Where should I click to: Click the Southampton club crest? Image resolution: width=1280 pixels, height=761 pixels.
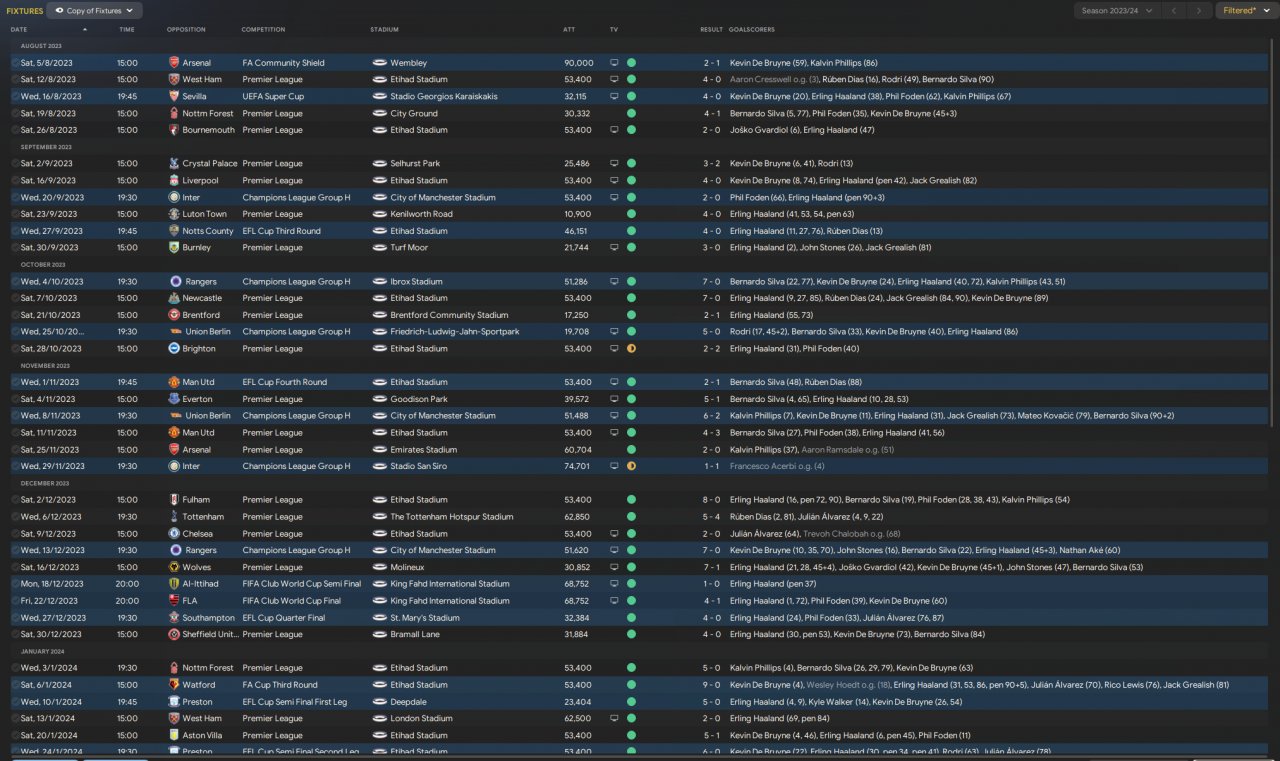pyautogui.click(x=175, y=618)
